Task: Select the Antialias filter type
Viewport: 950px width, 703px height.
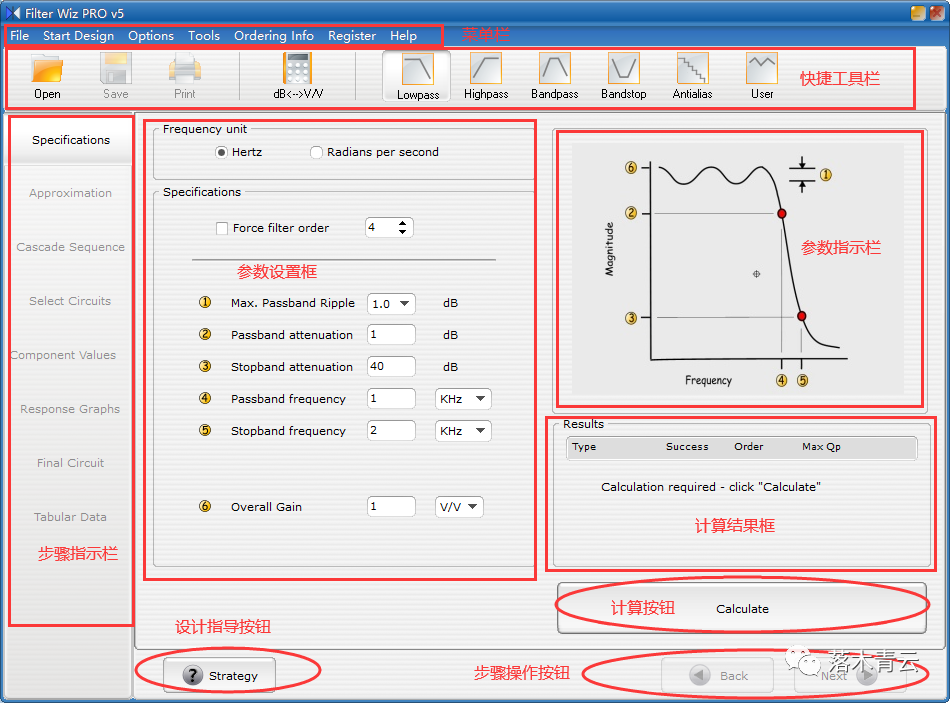Action: pyautogui.click(x=693, y=76)
